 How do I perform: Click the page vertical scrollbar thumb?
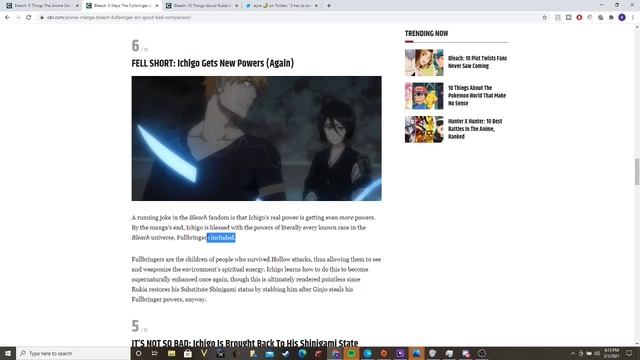pyautogui.click(x=636, y=171)
